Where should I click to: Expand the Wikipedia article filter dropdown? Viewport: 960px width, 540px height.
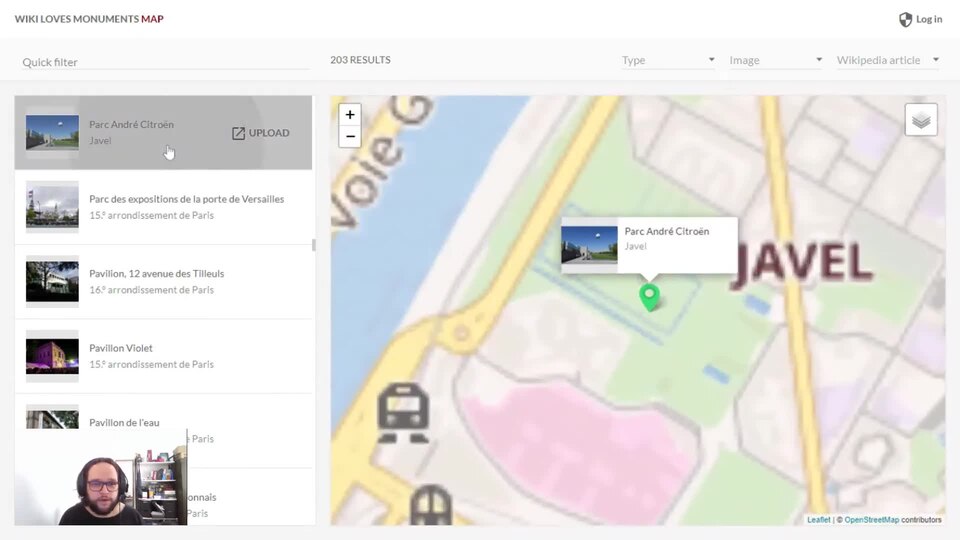888,60
